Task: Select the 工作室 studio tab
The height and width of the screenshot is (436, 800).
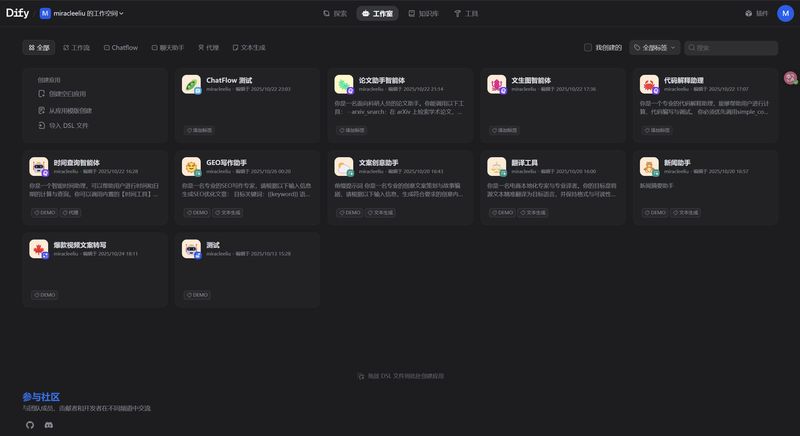Action: pos(378,13)
